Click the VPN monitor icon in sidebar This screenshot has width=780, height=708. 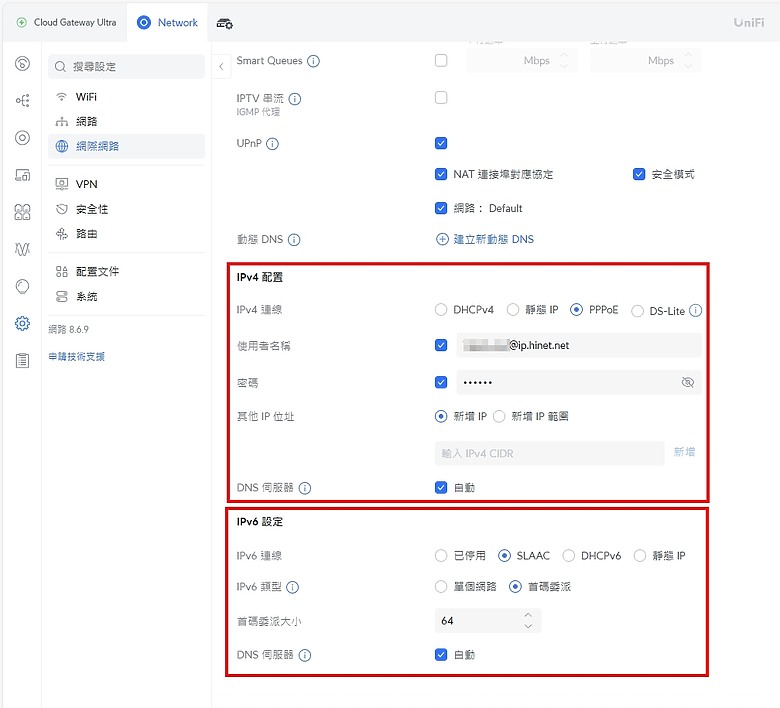[62, 184]
